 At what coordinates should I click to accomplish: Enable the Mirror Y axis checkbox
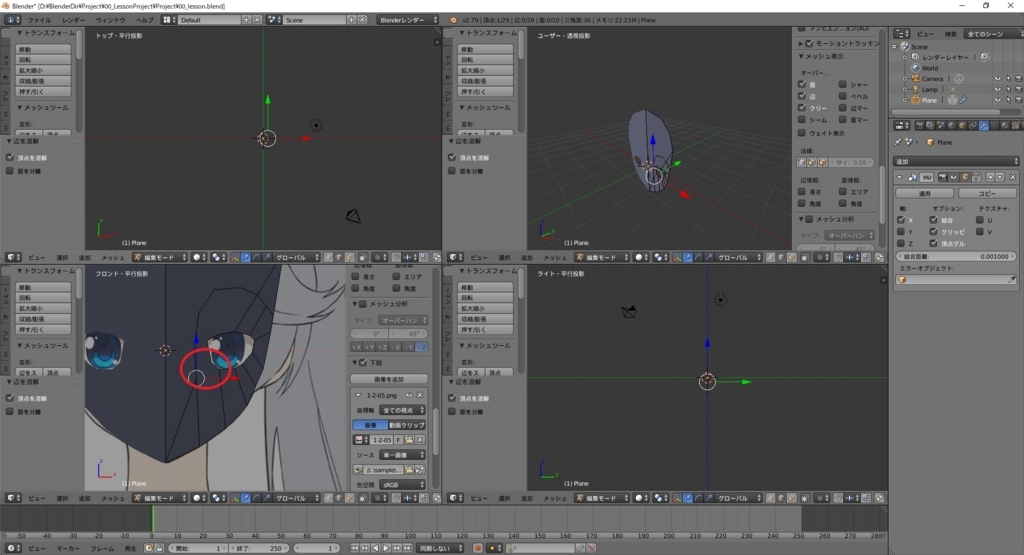tap(901, 232)
